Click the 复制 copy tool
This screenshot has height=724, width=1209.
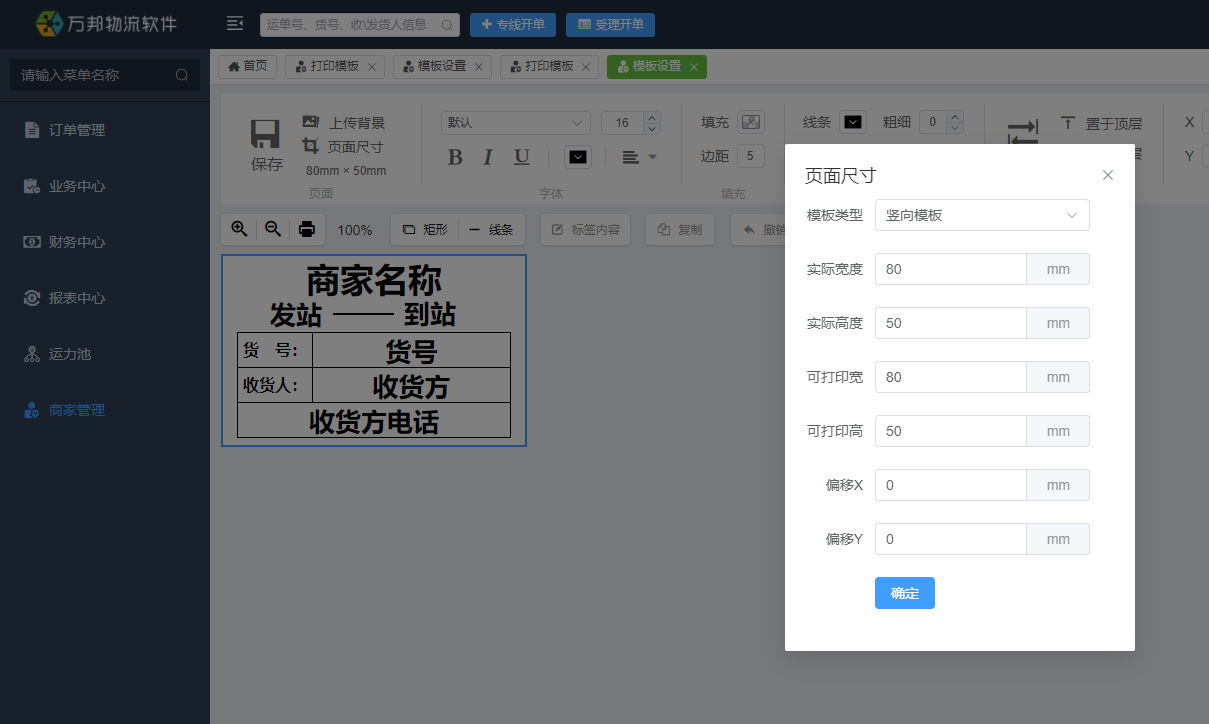[x=680, y=229]
